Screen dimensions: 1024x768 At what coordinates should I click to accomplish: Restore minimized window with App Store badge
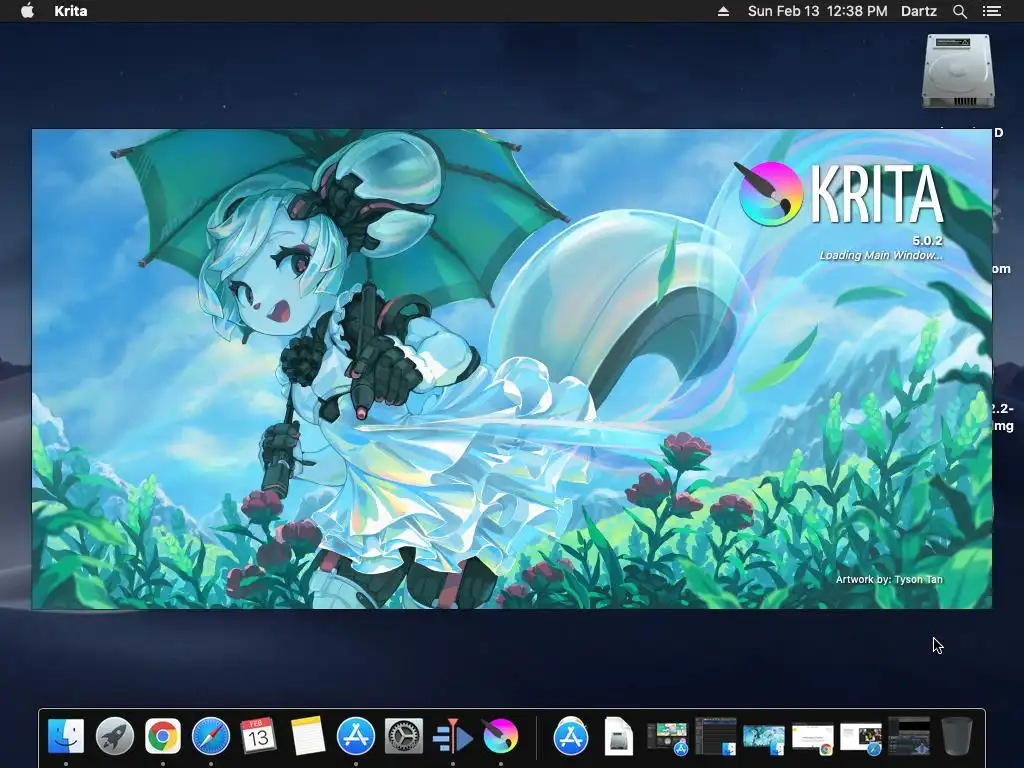[667, 737]
